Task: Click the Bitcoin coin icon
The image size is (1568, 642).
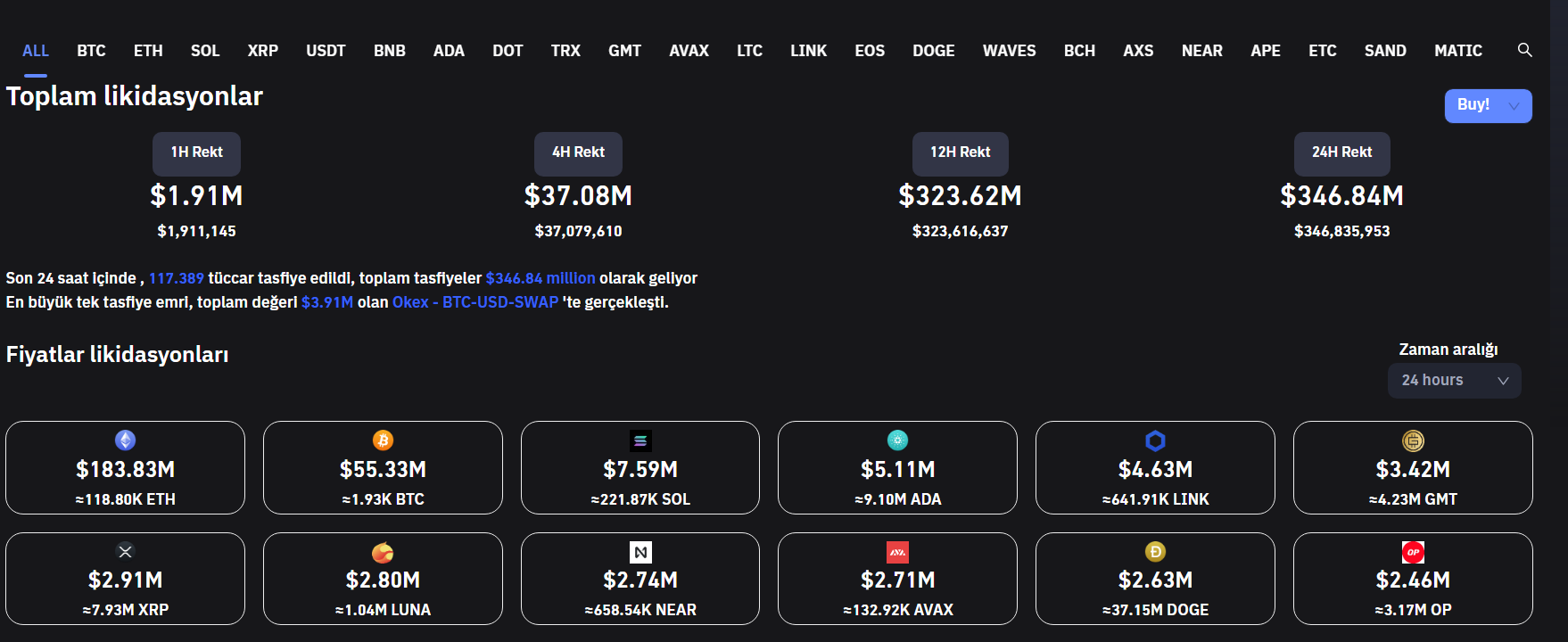Action: click(x=383, y=440)
